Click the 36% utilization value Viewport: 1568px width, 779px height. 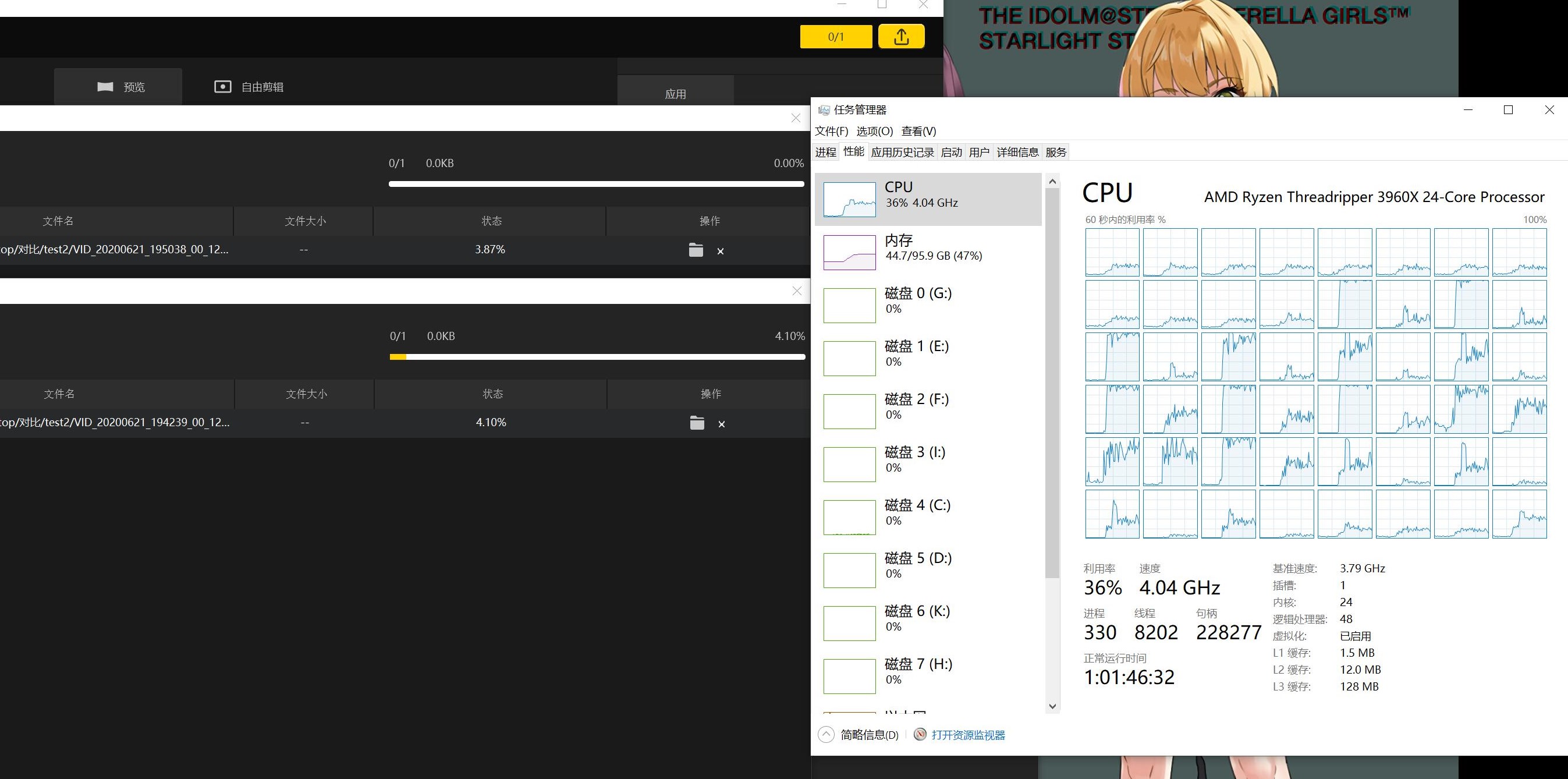[x=1102, y=588]
